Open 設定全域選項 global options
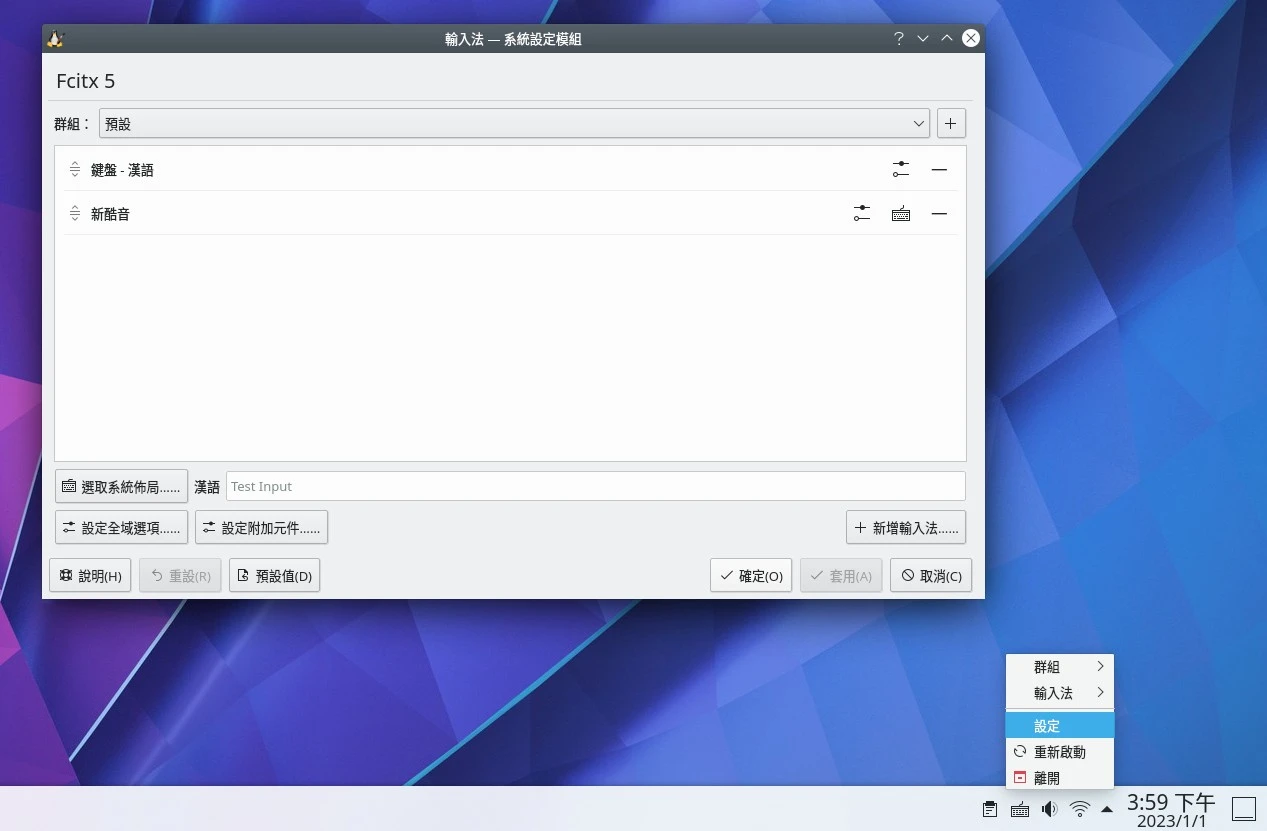This screenshot has width=1267, height=831. coord(121,528)
